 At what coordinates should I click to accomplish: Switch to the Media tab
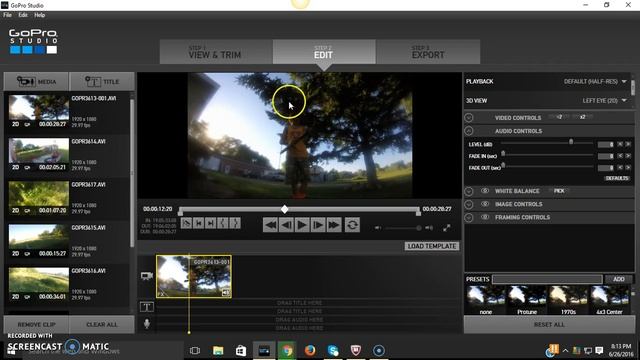(36, 82)
